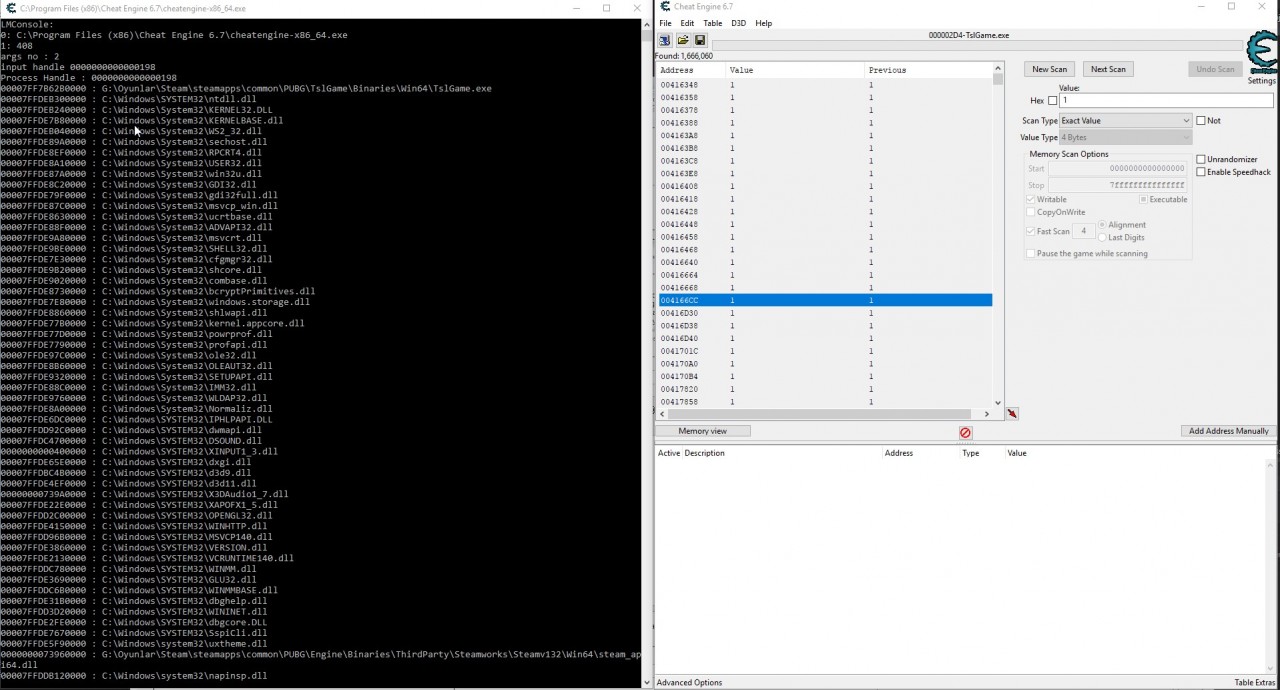
Task: Open Memory view
Action: point(702,431)
